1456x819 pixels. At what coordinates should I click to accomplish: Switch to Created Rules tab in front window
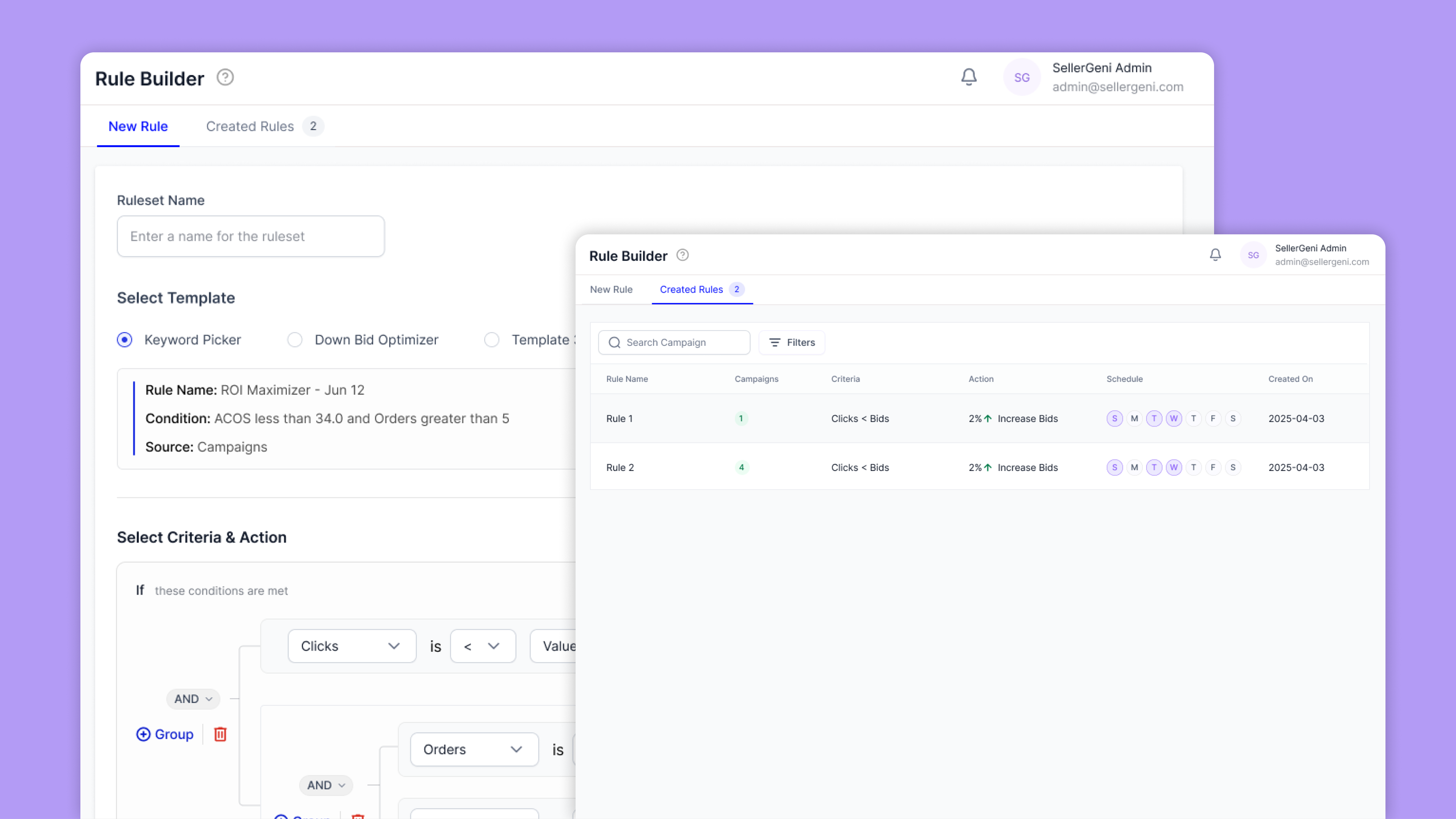pos(702,289)
